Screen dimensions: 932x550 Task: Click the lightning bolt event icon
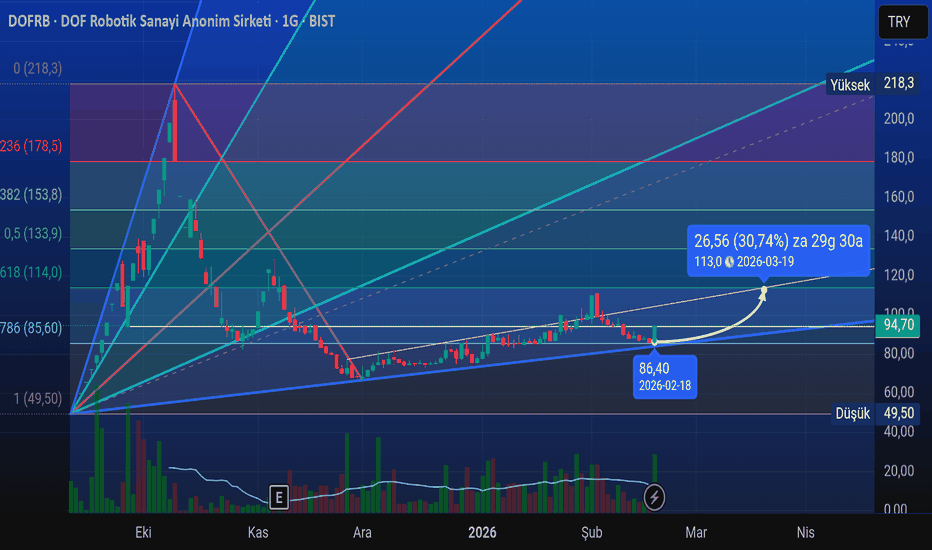tap(654, 497)
